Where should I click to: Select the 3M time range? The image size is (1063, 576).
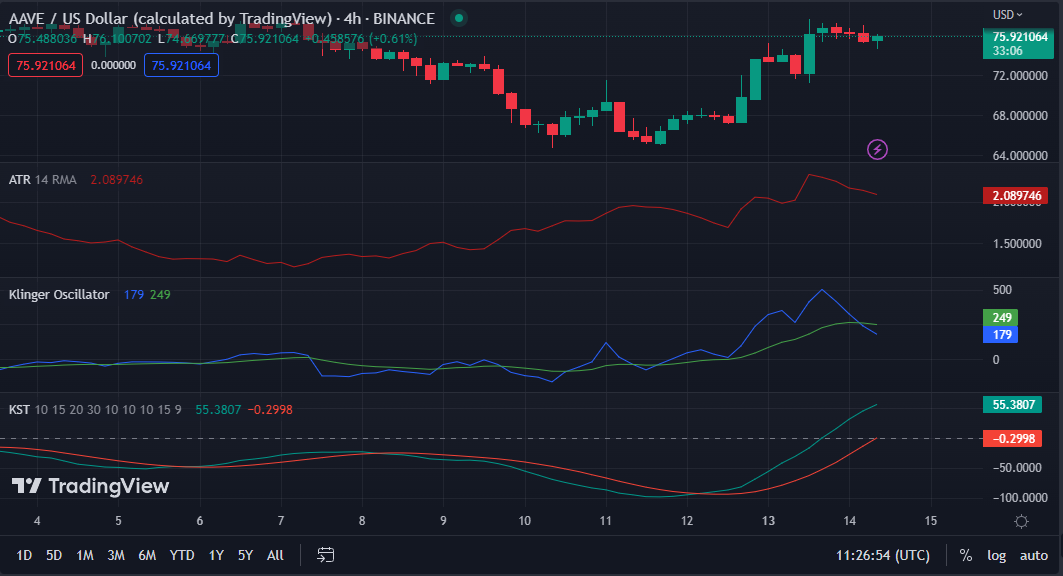coord(116,555)
